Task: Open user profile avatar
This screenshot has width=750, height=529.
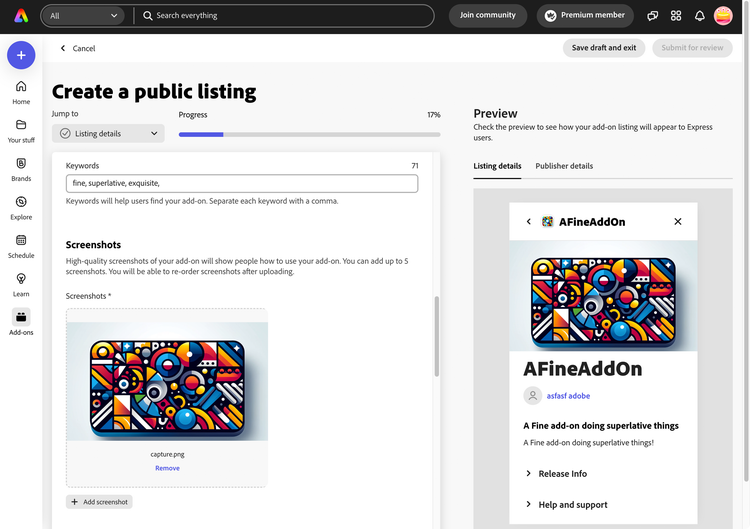Action: pos(723,16)
